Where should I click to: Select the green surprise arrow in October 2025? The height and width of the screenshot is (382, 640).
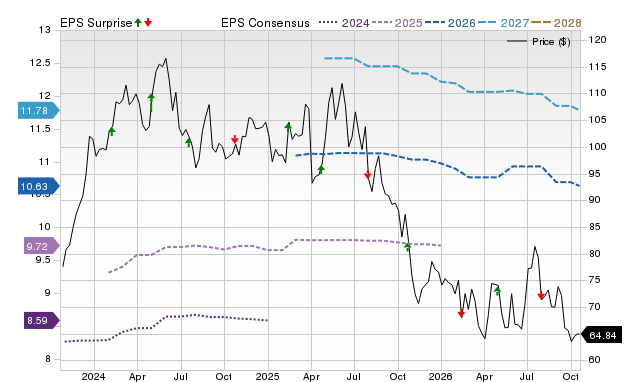(x=407, y=246)
